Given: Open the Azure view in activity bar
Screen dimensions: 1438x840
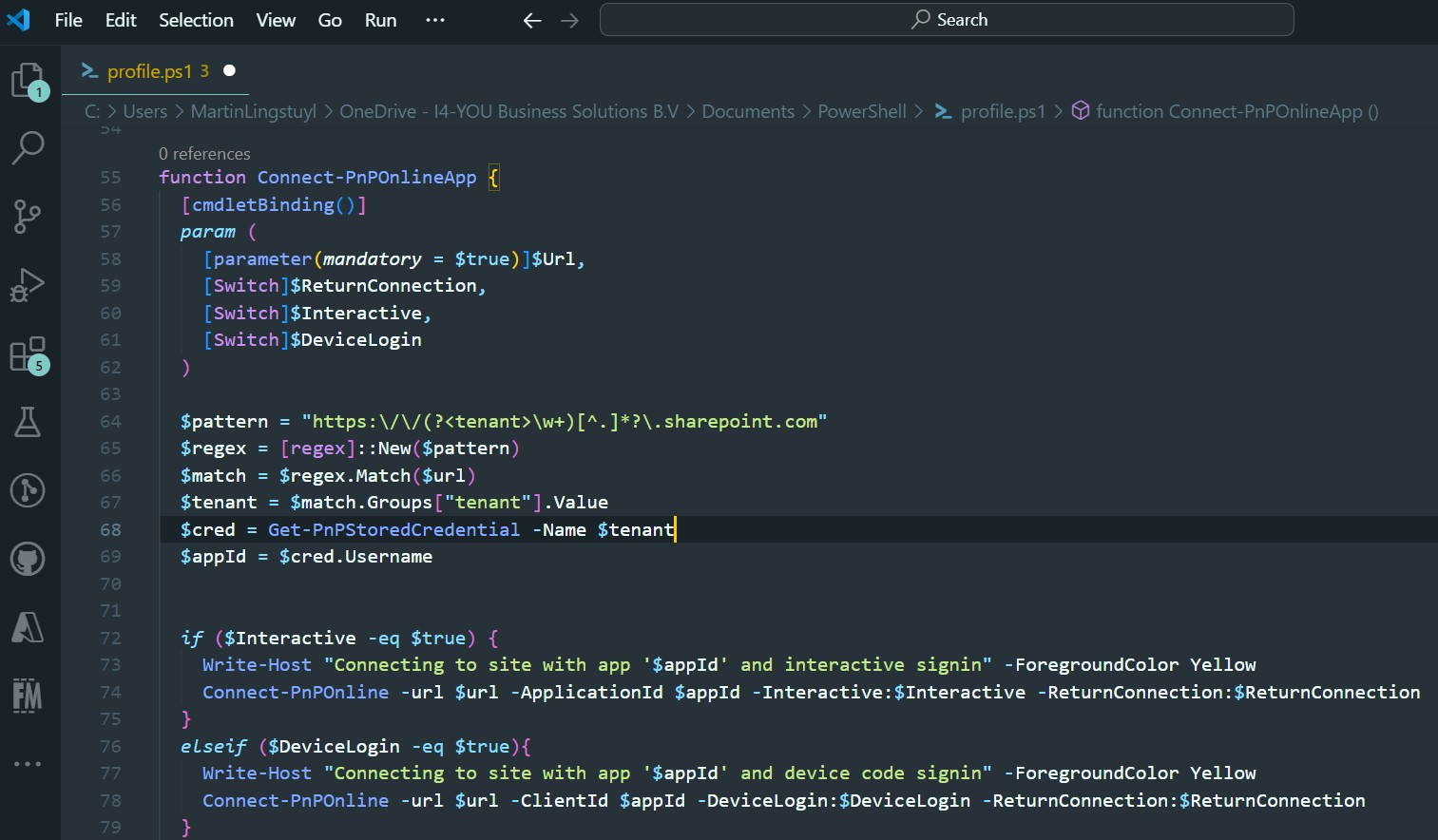Looking at the screenshot, I should [x=28, y=627].
